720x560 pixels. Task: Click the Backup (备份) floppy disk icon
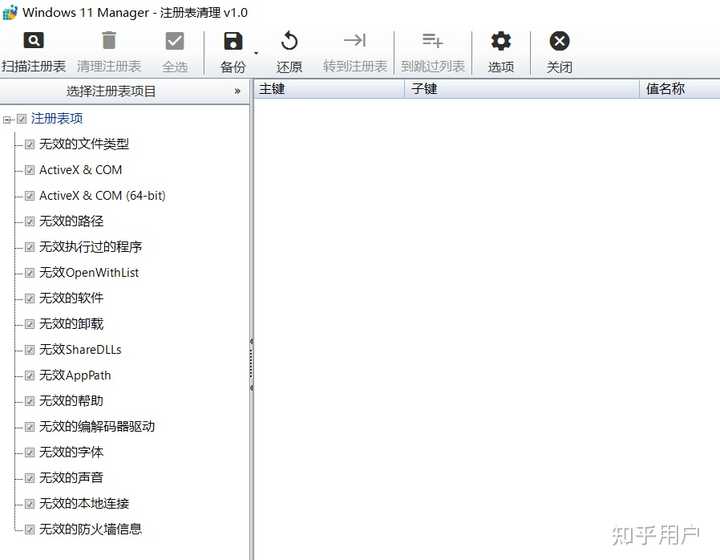[x=233, y=41]
